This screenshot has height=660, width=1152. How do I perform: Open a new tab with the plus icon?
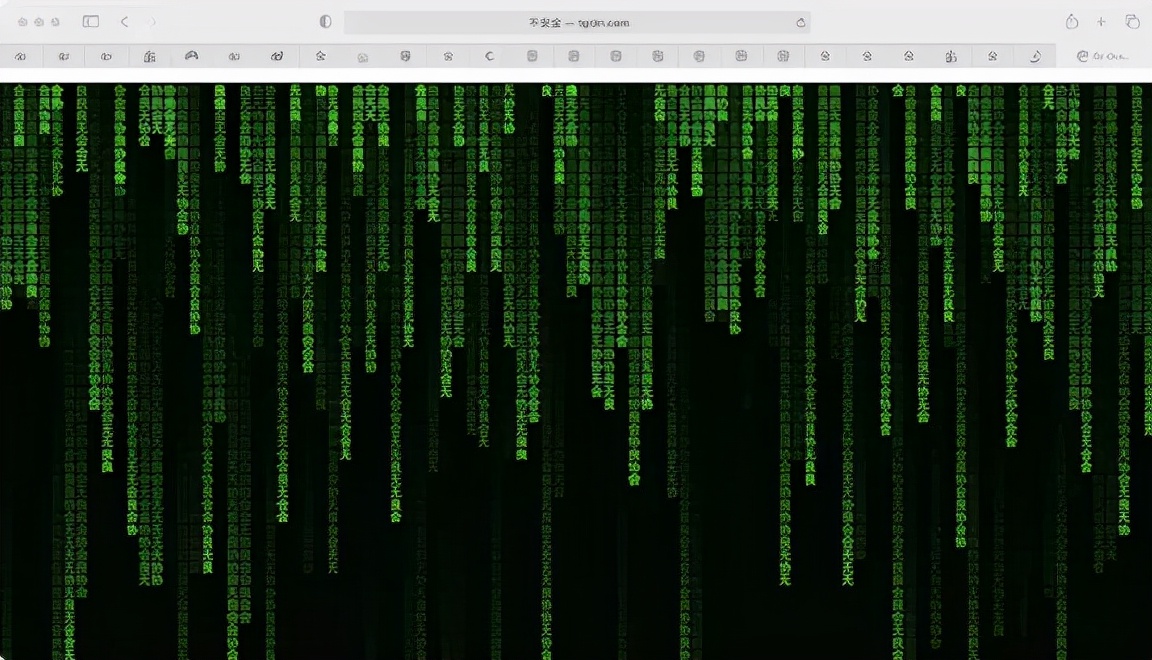[x=1101, y=21]
